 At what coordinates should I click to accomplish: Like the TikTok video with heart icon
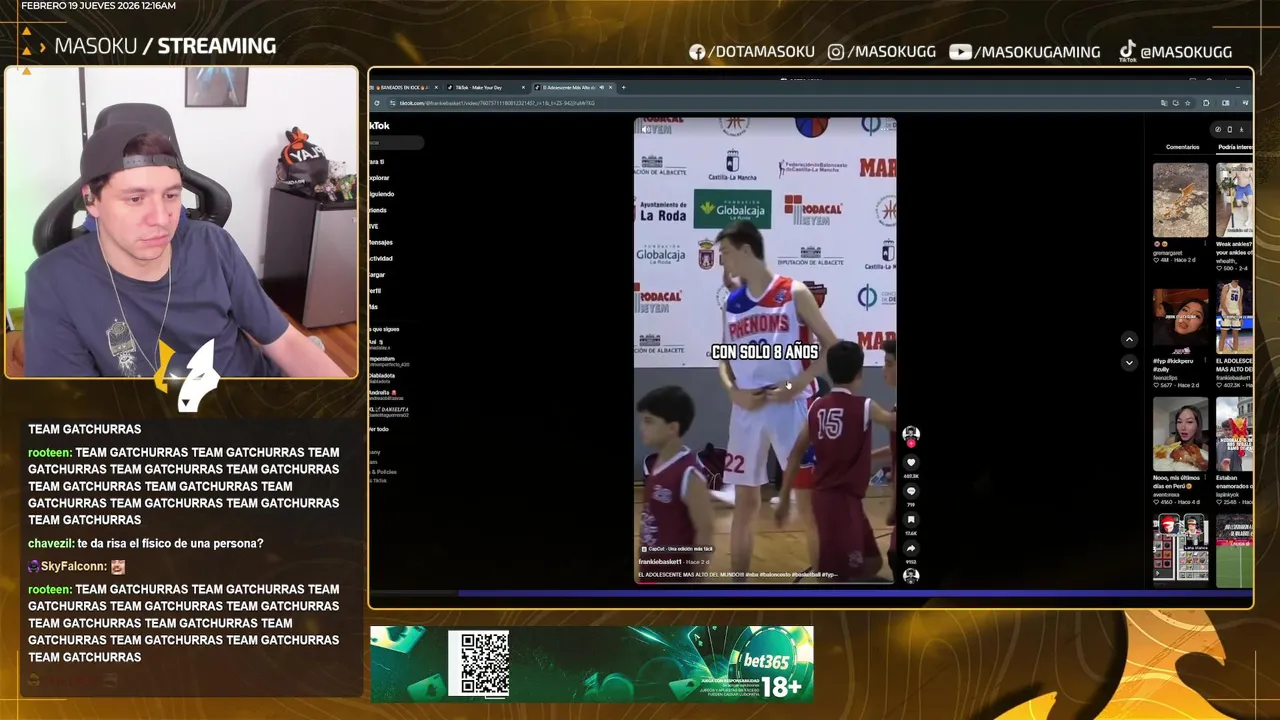[x=911, y=462]
